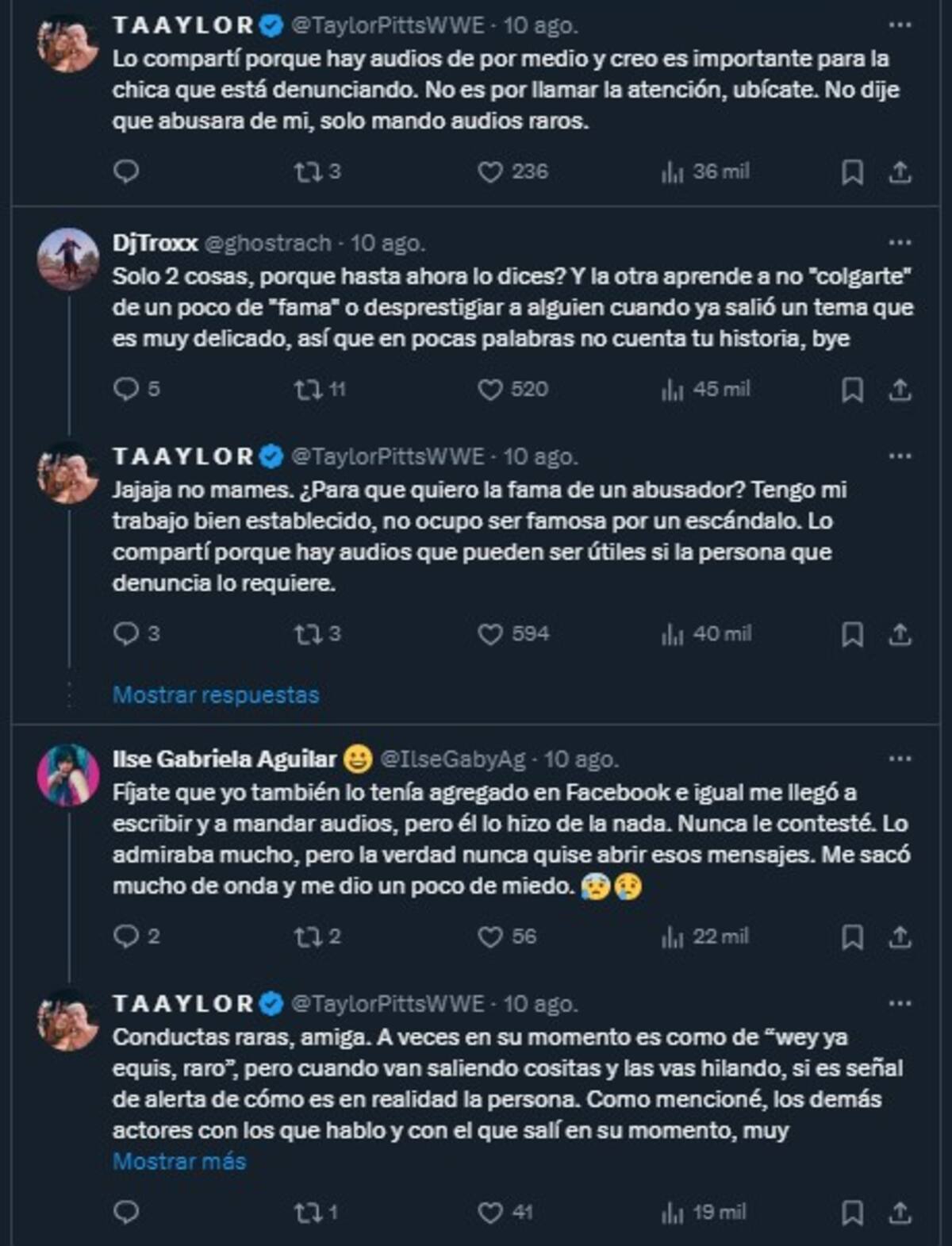Click TAAYLOR's verified badge
The width and height of the screenshot is (952, 1246).
click(x=270, y=26)
